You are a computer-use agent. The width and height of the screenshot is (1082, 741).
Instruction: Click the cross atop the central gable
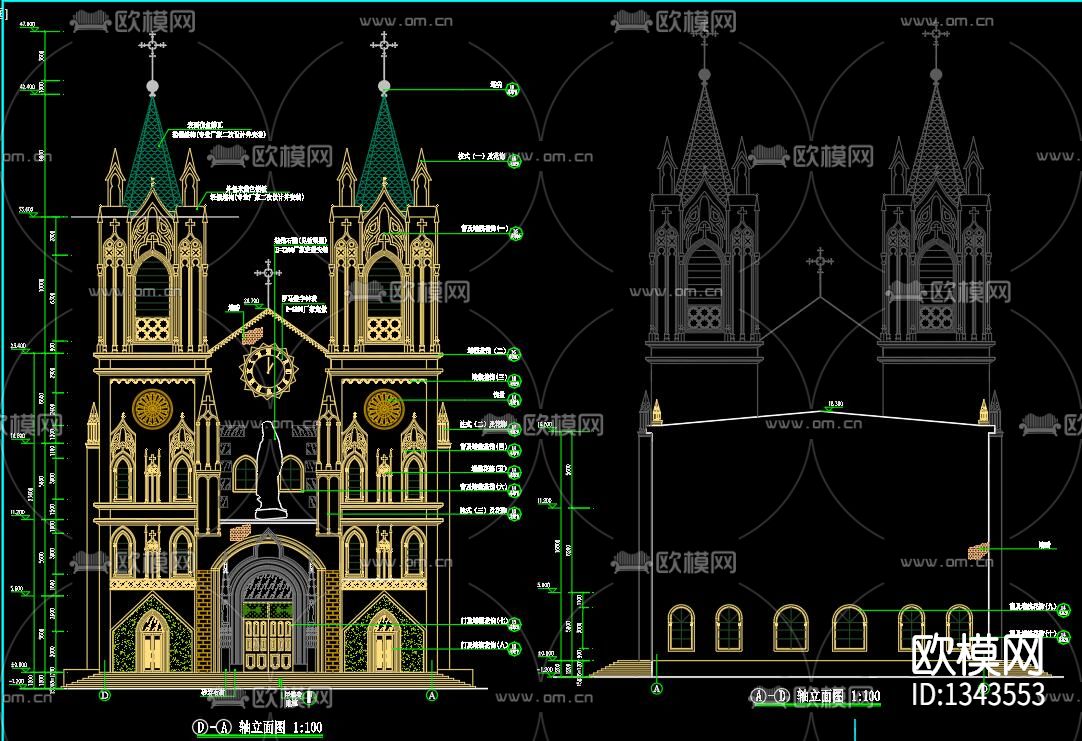tap(268, 273)
